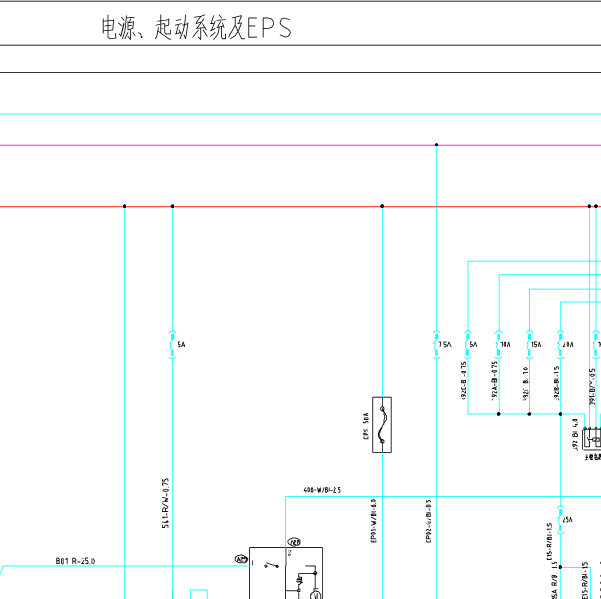The width and height of the screenshot is (601, 599).
Task: Click the junction dot on the magenta bus line
Action: 436,145
